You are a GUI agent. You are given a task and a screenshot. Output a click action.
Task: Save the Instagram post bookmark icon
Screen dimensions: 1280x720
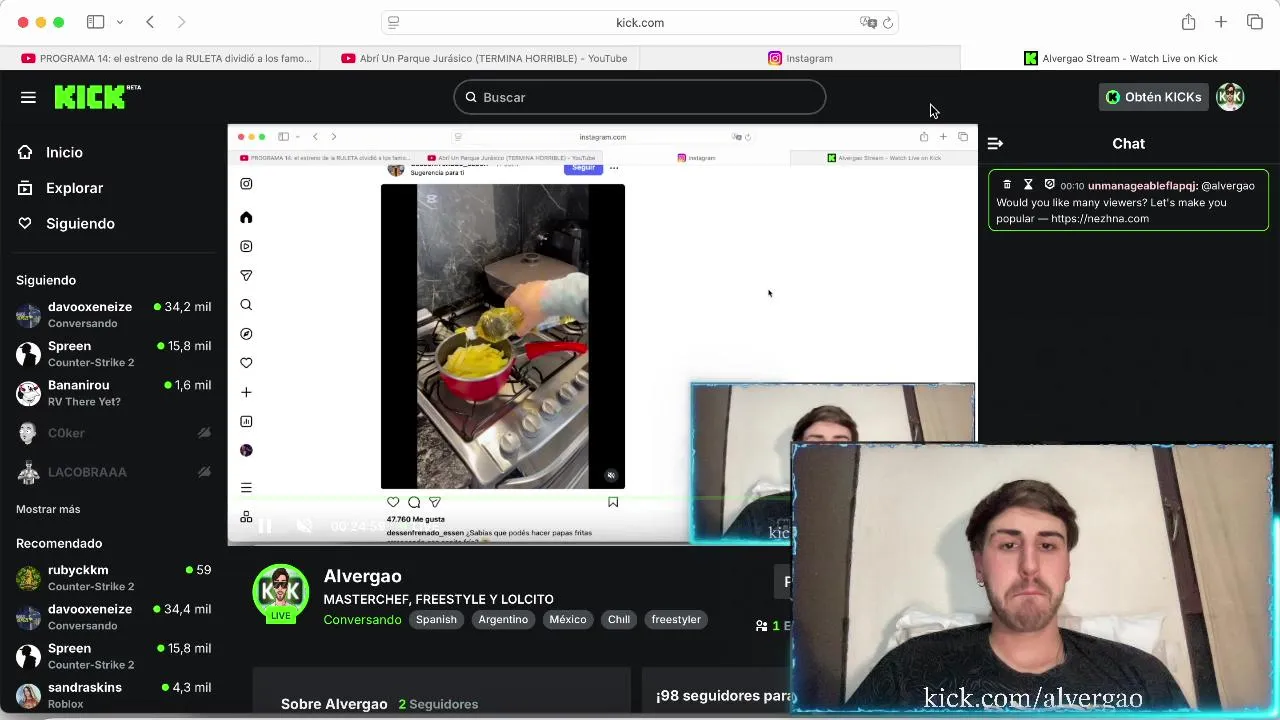coord(613,502)
